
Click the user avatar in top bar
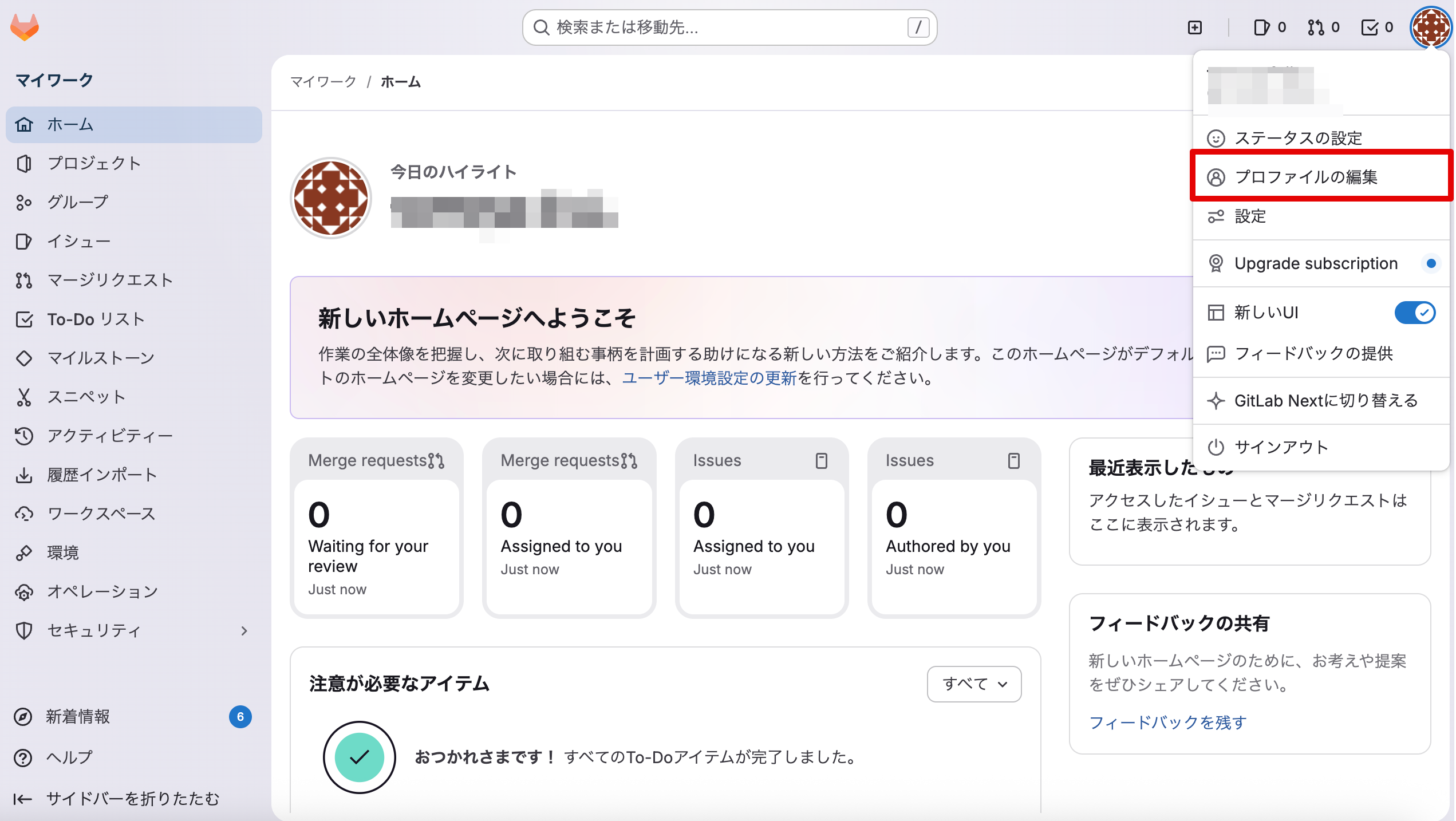[1430, 27]
